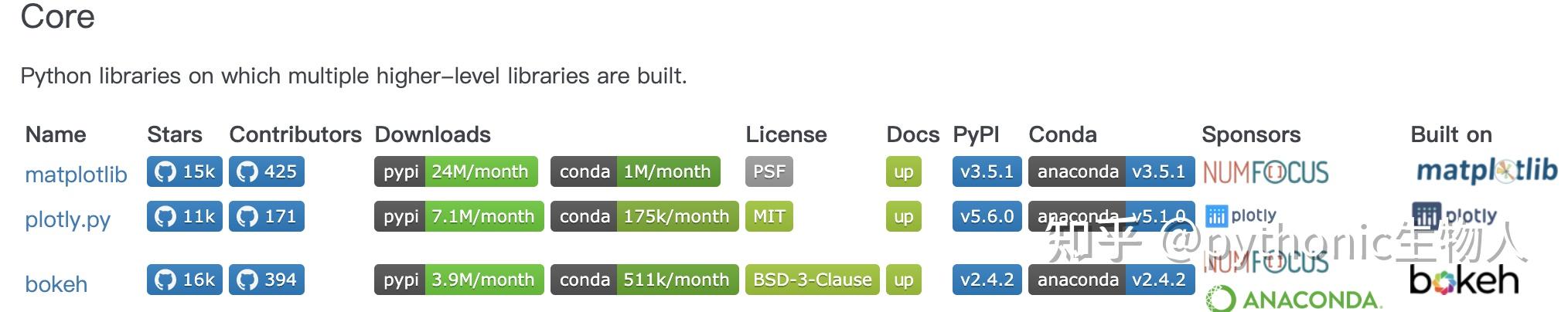The height and width of the screenshot is (312, 1568).
Task: Click bokeh's 394 contributors badge
Action: click(x=266, y=280)
